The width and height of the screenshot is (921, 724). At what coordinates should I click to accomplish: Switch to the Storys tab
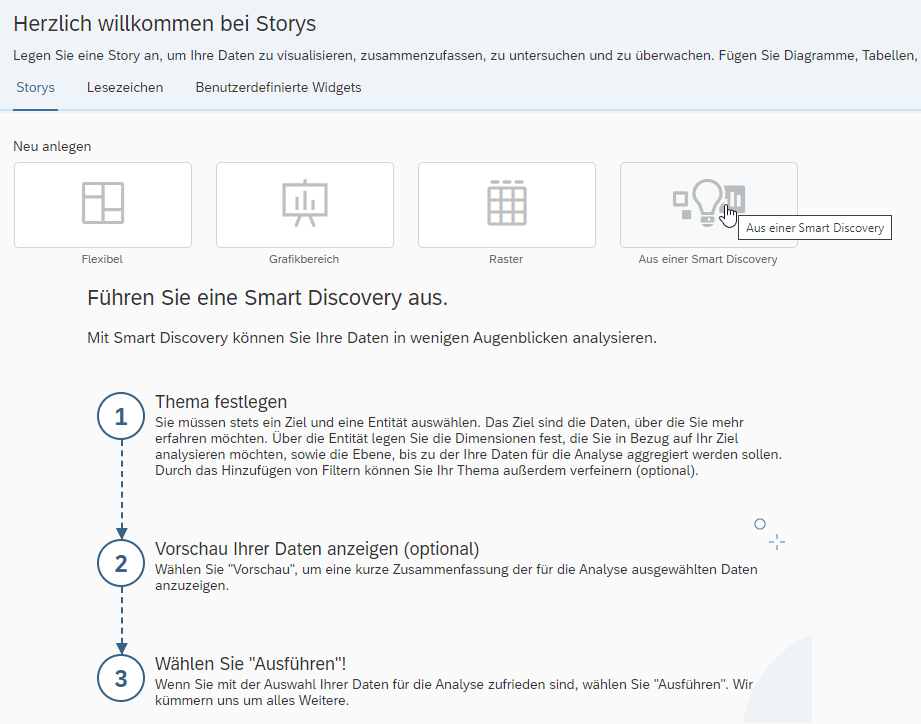[x=35, y=87]
